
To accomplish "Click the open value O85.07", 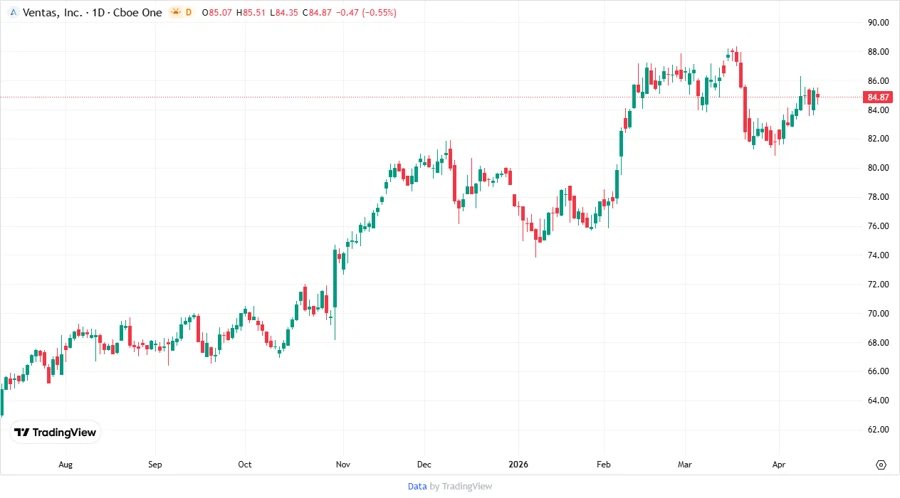I will point(216,12).
